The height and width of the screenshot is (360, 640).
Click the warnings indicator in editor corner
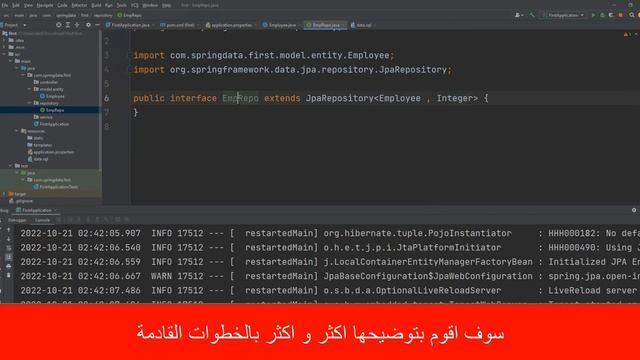click(627, 35)
